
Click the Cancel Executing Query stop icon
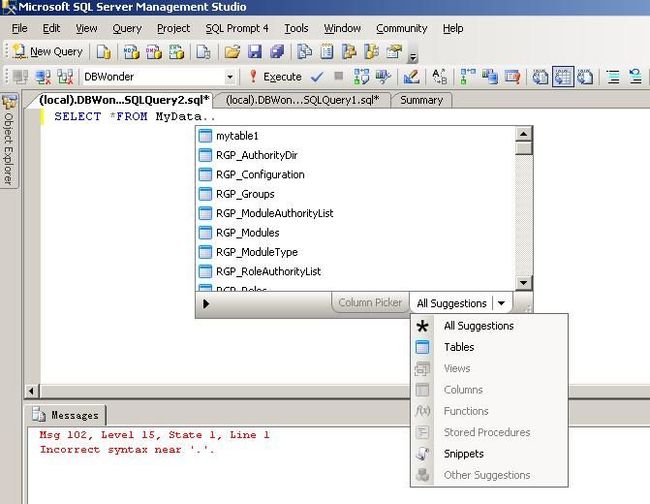339,76
